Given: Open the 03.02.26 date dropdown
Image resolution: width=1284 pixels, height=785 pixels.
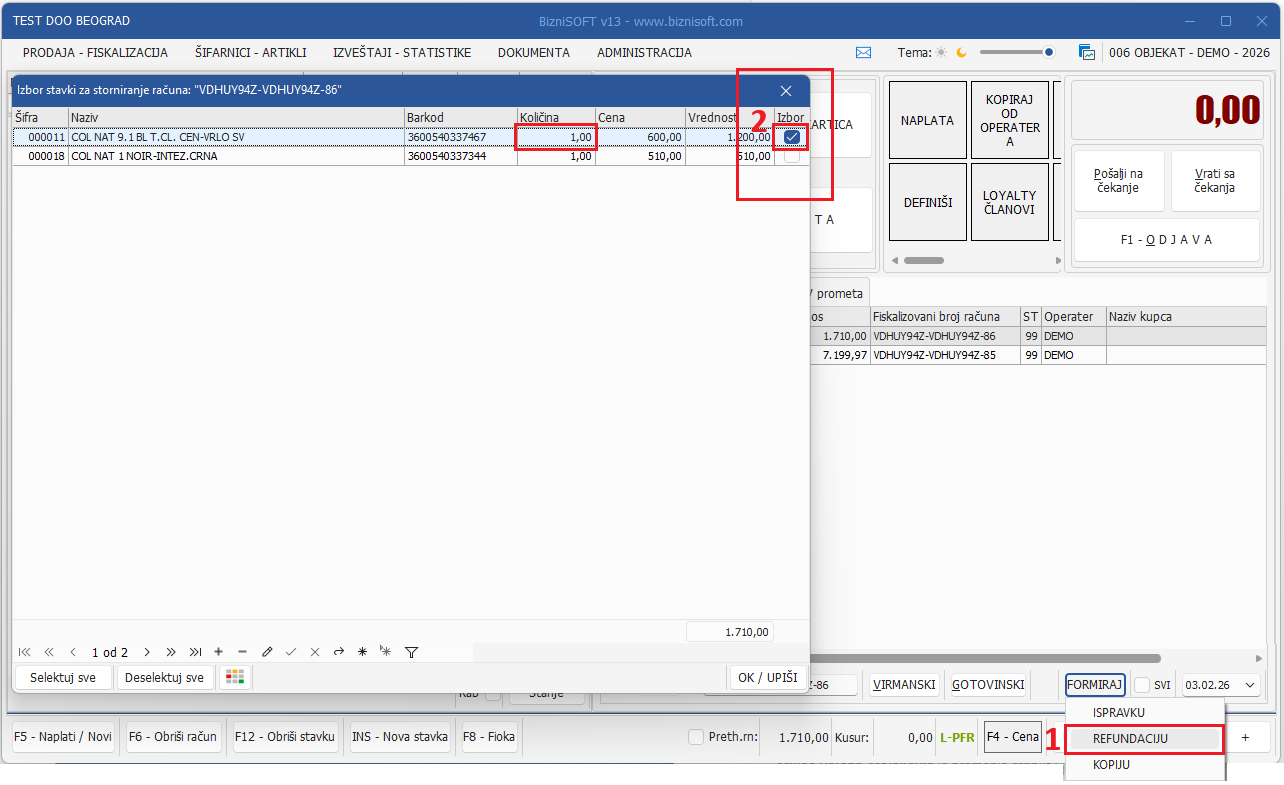Looking at the screenshot, I should tap(1250, 685).
